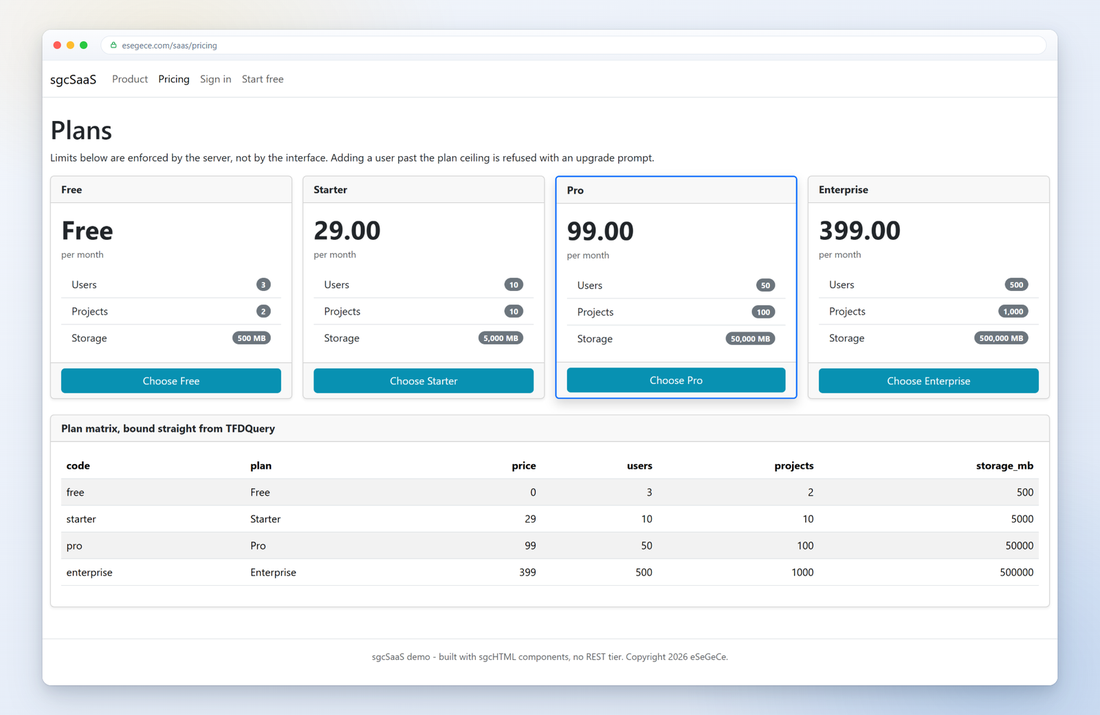The width and height of the screenshot is (1100, 715).
Task: Click storage value 50000 in table
Action: click(1019, 546)
